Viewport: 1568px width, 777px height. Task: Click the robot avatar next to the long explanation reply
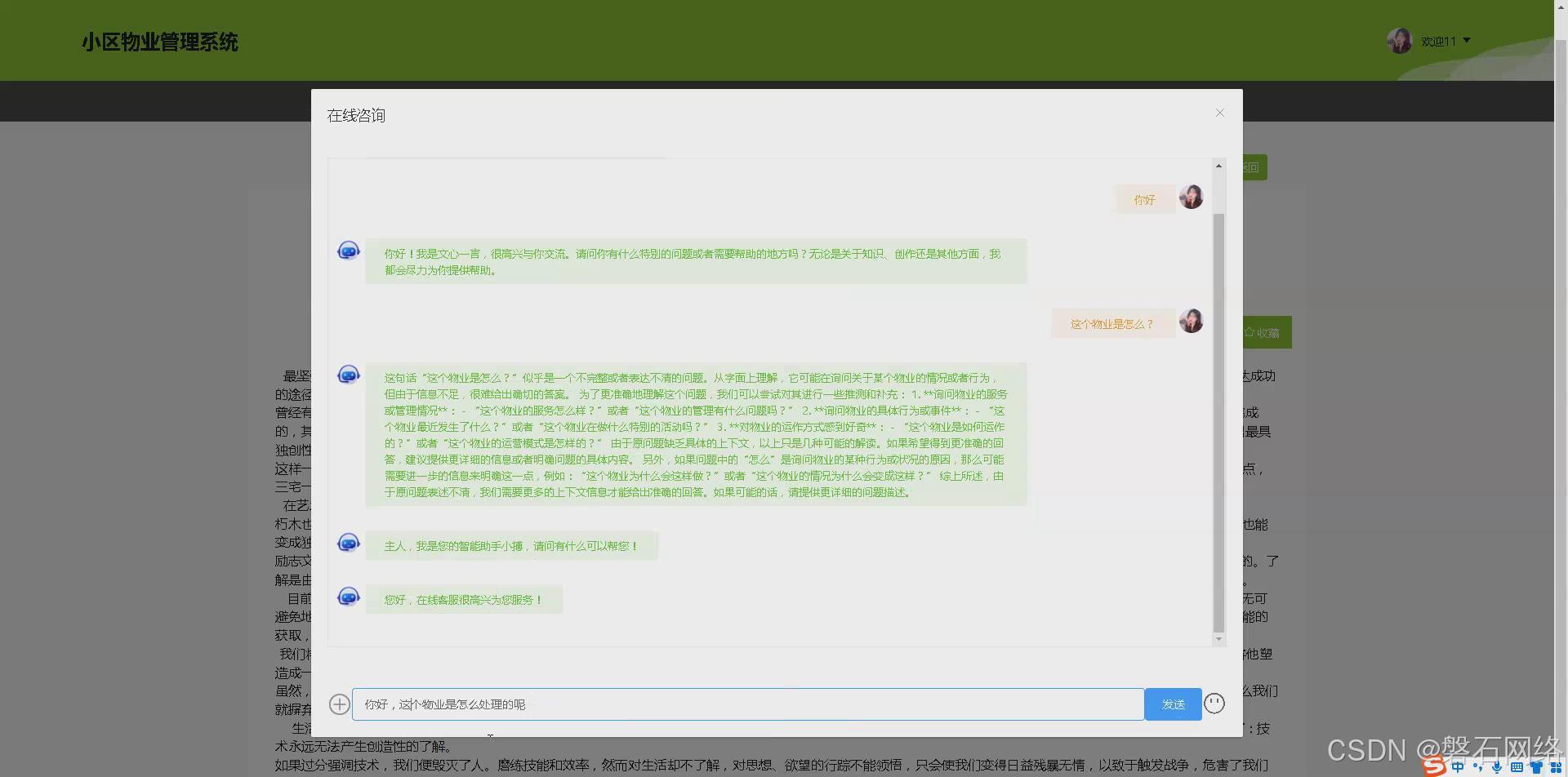pyautogui.click(x=349, y=375)
